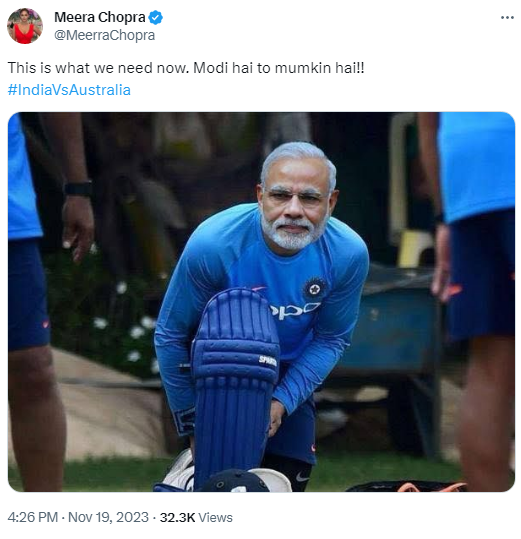Image resolution: width=521 pixels, height=539 pixels.
Task: Click the BCCI crest on the jersey
Action: click(314, 289)
